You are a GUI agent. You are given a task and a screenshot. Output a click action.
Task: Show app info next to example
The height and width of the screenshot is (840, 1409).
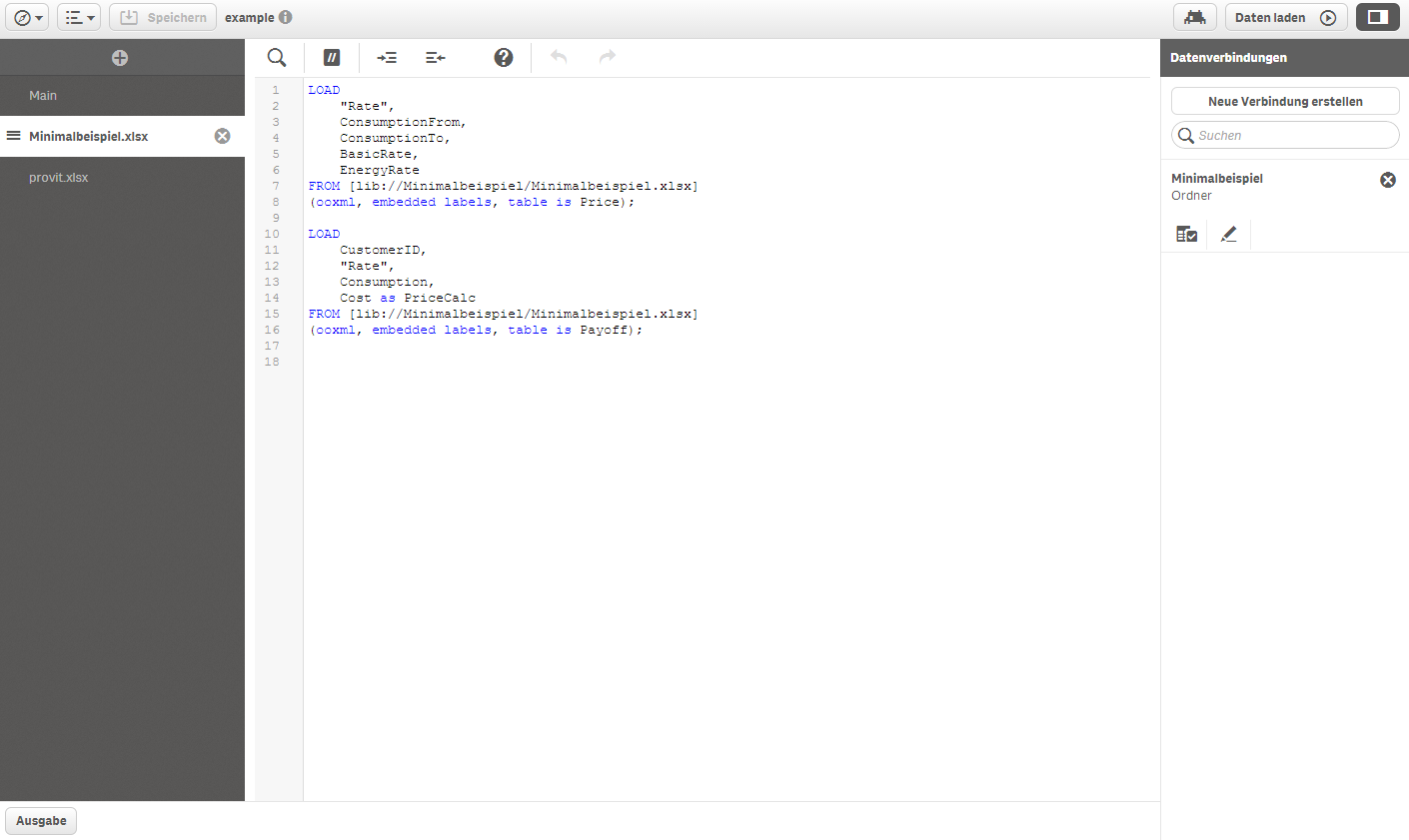[x=286, y=17]
